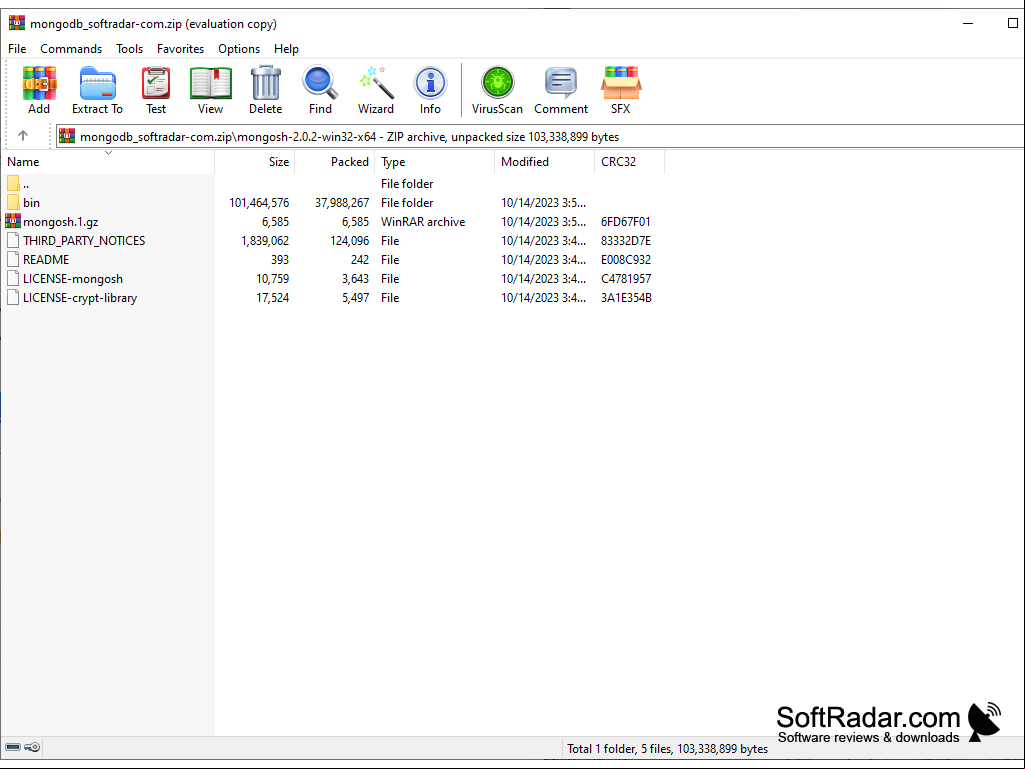This screenshot has height=769, width=1025.
Task: Click the LICENSE-mongosh file icon
Action: pos(13,279)
